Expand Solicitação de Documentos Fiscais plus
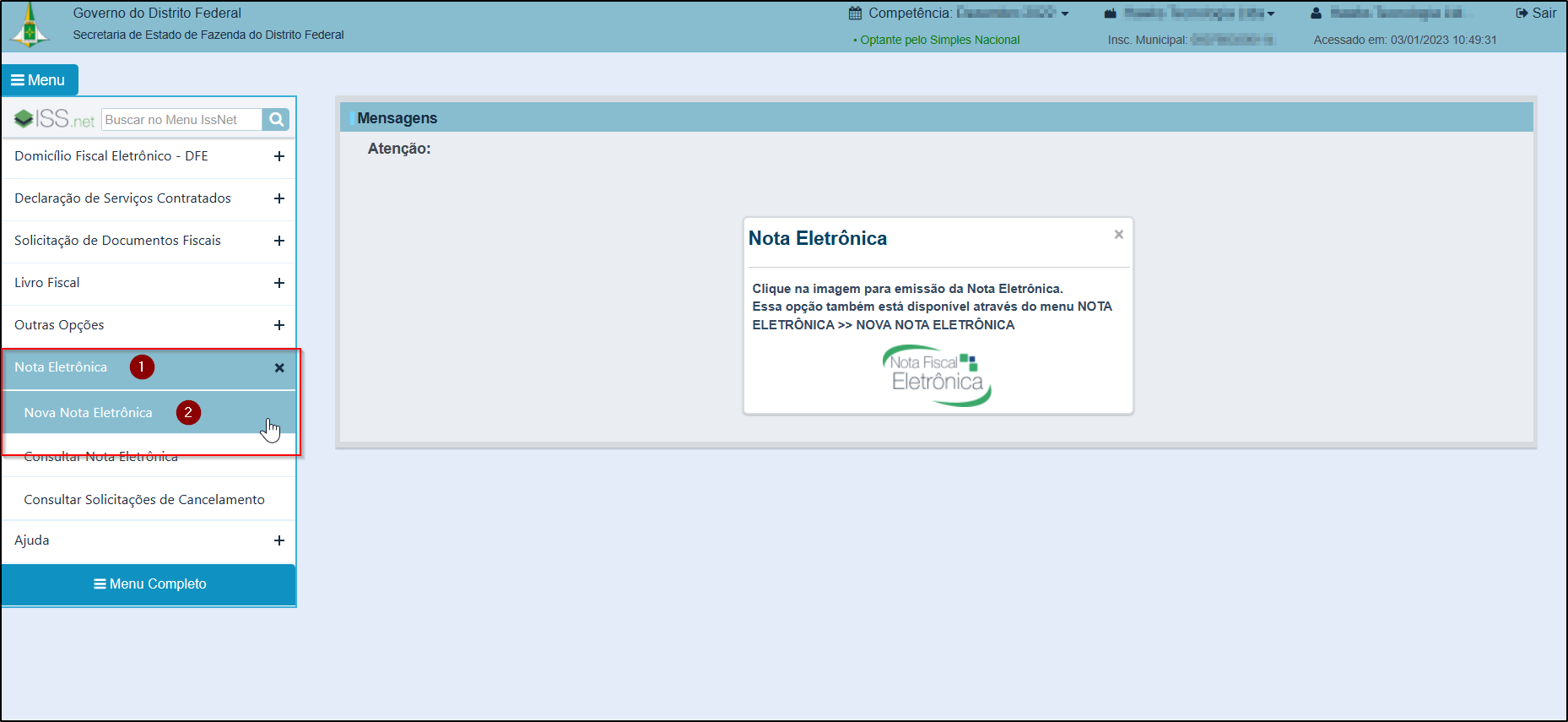 pos(279,241)
